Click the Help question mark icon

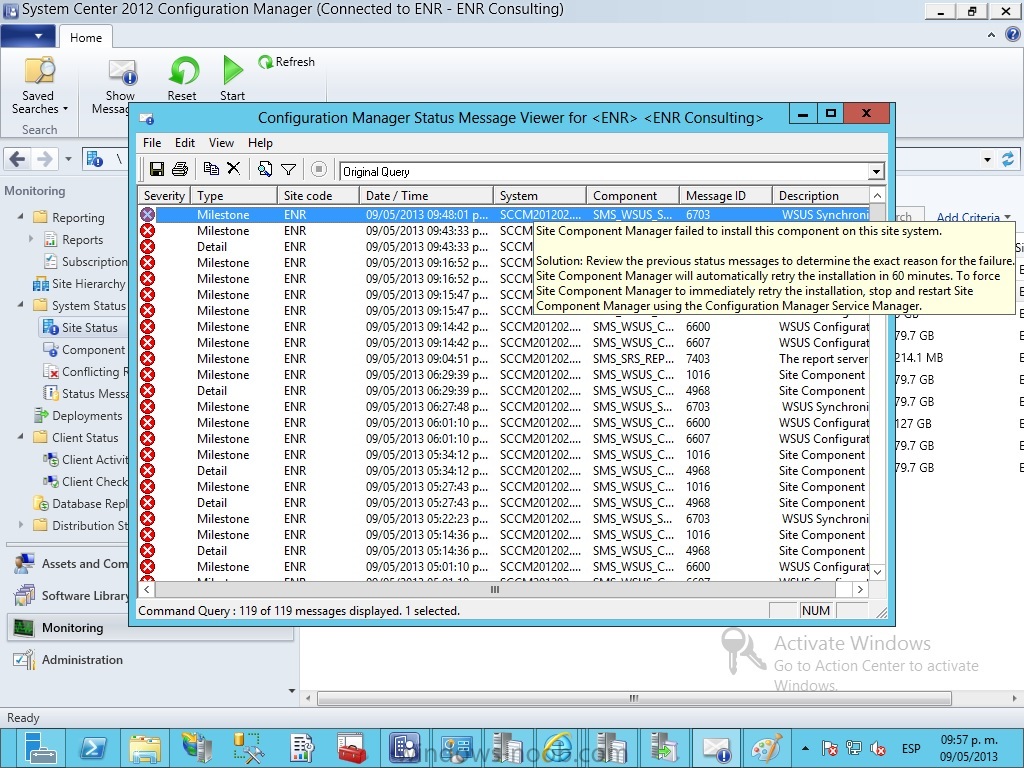[x=1013, y=35]
